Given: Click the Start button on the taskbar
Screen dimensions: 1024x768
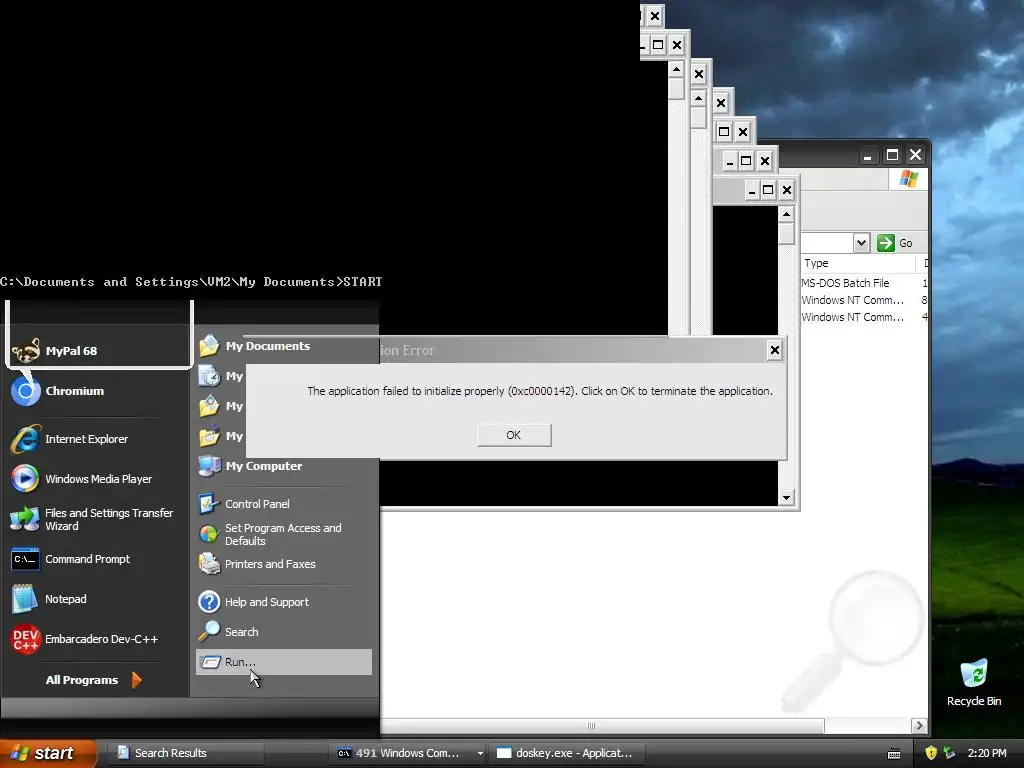Looking at the screenshot, I should pyautogui.click(x=47, y=753).
